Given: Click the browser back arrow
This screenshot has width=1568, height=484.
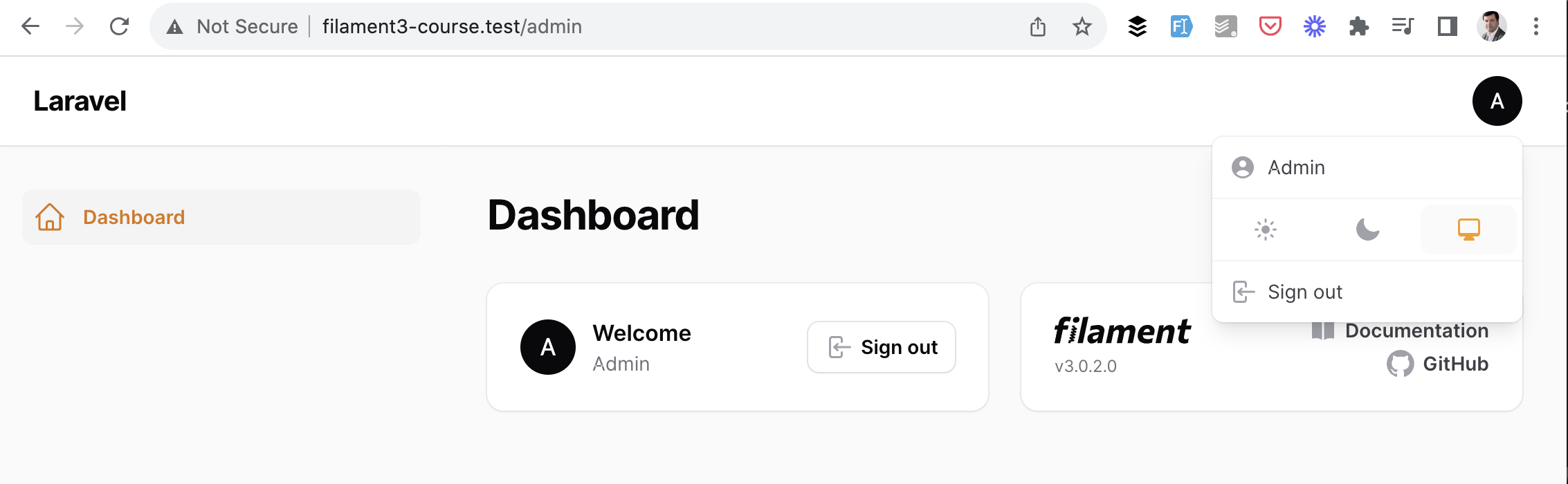Looking at the screenshot, I should point(30,26).
